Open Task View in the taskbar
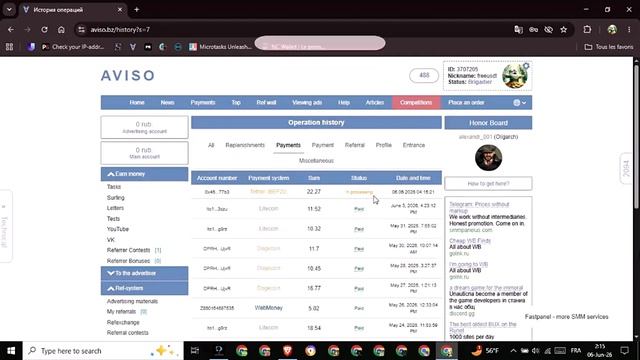The image size is (640, 360). point(195,351)
